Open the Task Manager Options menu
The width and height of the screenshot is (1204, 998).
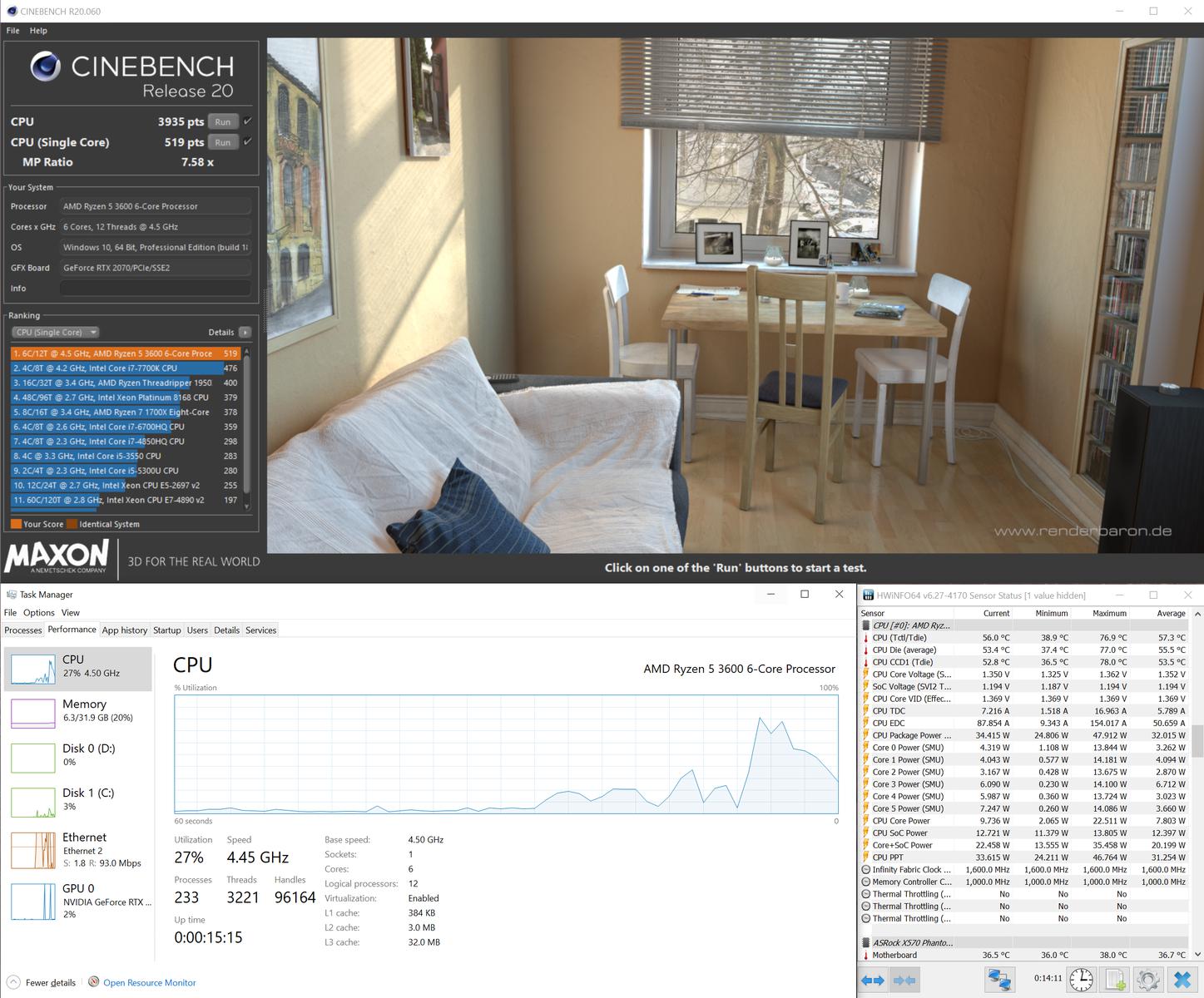coord(38,612)
